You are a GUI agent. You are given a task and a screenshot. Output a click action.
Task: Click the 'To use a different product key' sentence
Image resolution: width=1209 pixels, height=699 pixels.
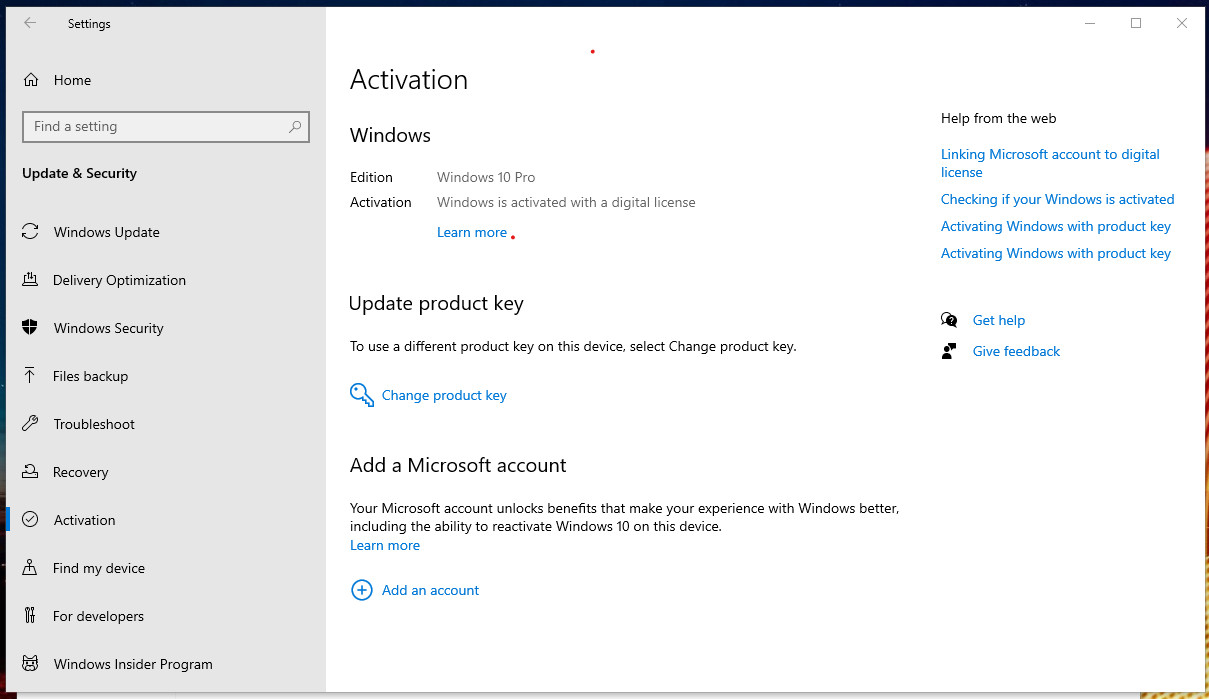tap(573, 347)
